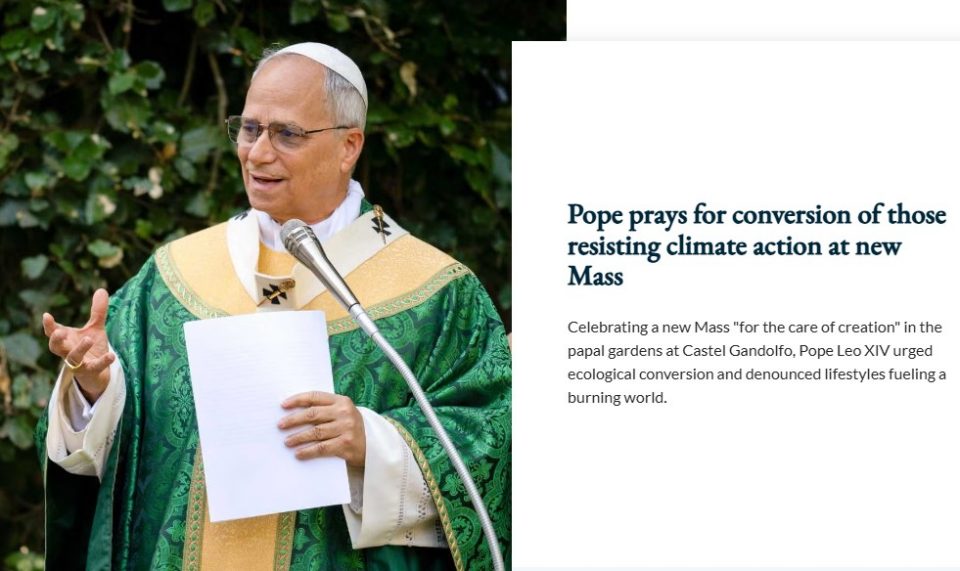Click the black cross pin on the collar

coord(276,294)
